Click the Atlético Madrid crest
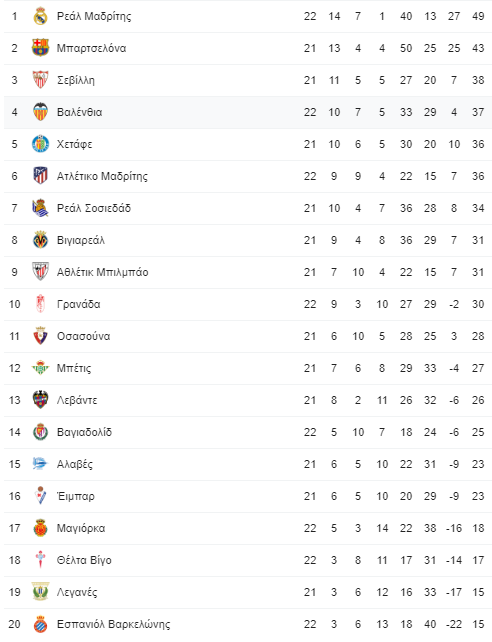This screenshot has height=642, width=492. coord(40,176)
